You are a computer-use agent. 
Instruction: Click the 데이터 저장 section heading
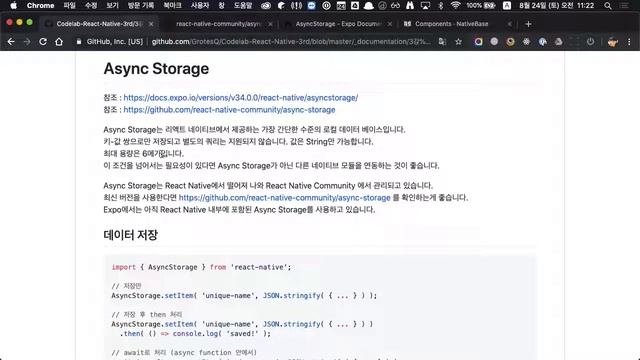[131, 235]
